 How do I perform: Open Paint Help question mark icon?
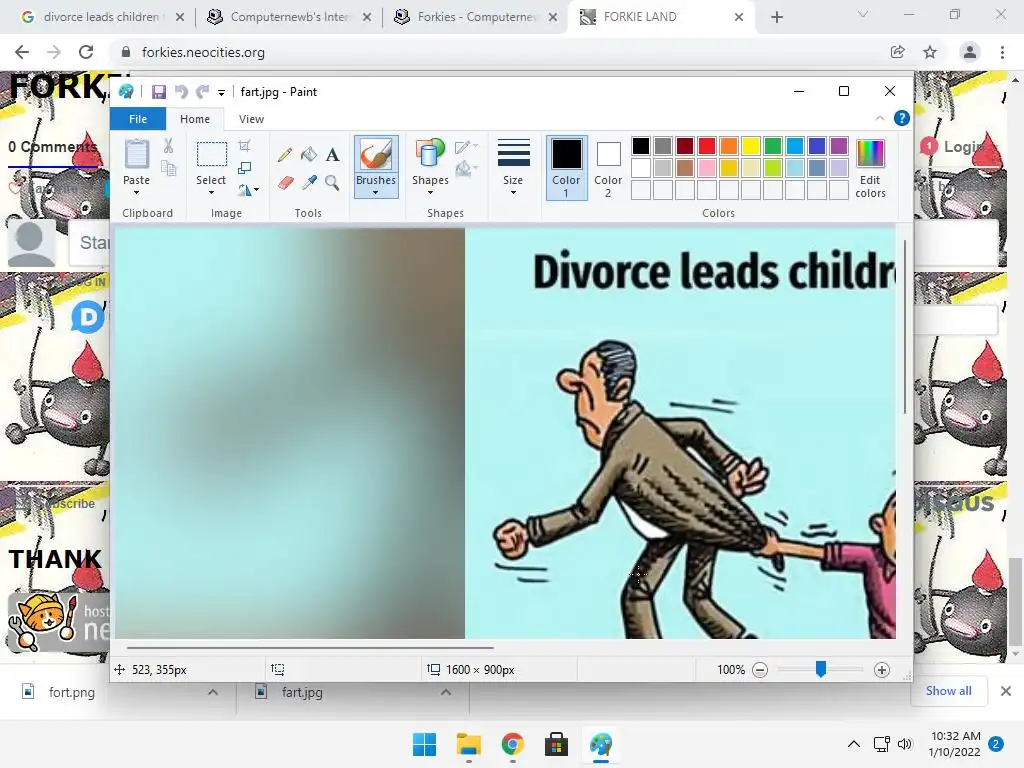tap(901, 118)
